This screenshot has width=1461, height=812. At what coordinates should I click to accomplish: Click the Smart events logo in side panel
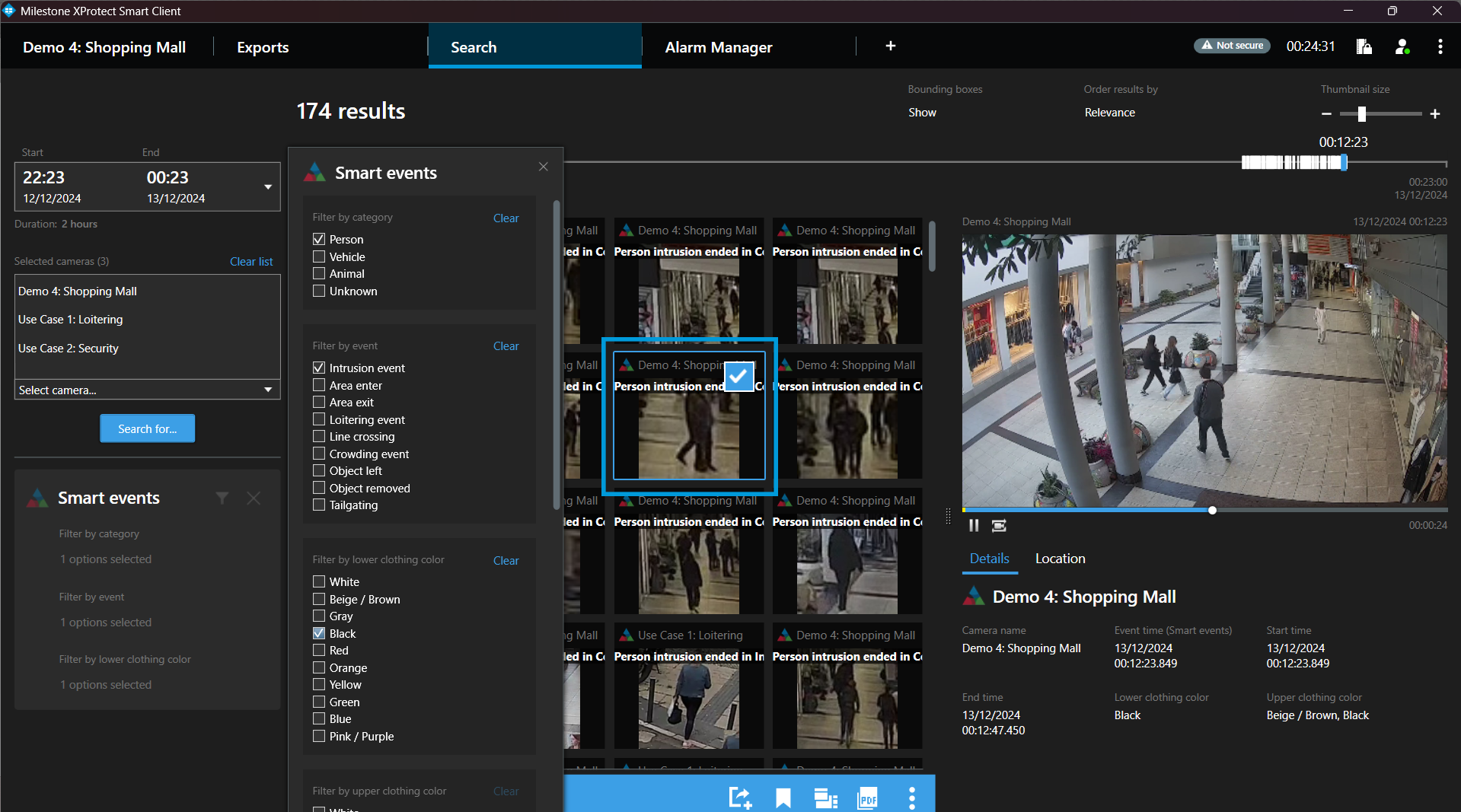(37, 498)
